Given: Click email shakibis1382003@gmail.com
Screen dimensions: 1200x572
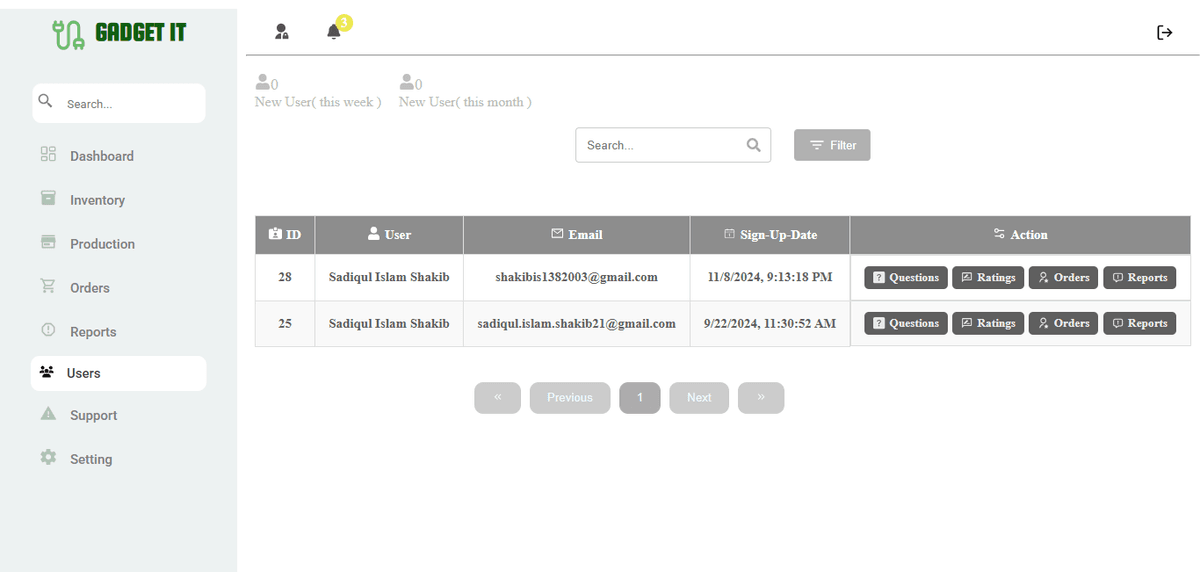Looking at the screenshot, I should (576, 277).
